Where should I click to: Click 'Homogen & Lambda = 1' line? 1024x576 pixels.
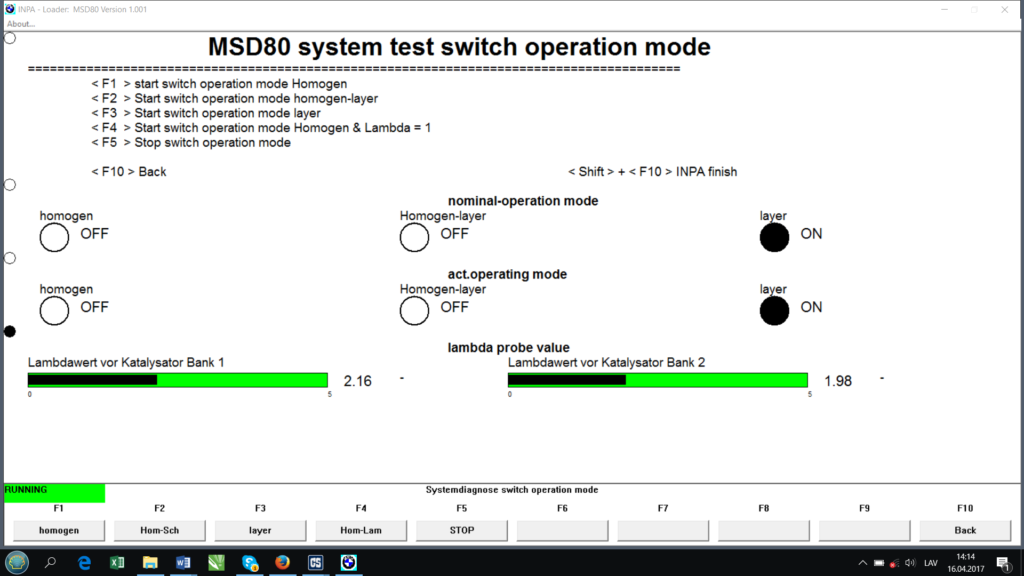261,128
